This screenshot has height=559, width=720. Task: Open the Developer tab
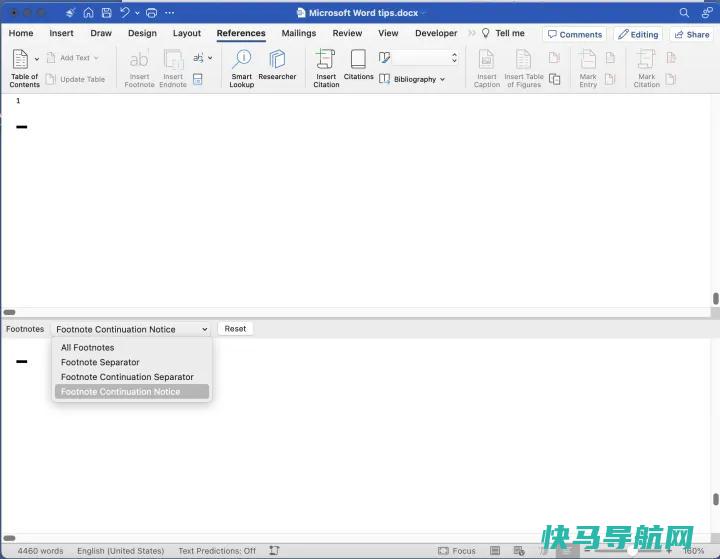pos(436,33)
